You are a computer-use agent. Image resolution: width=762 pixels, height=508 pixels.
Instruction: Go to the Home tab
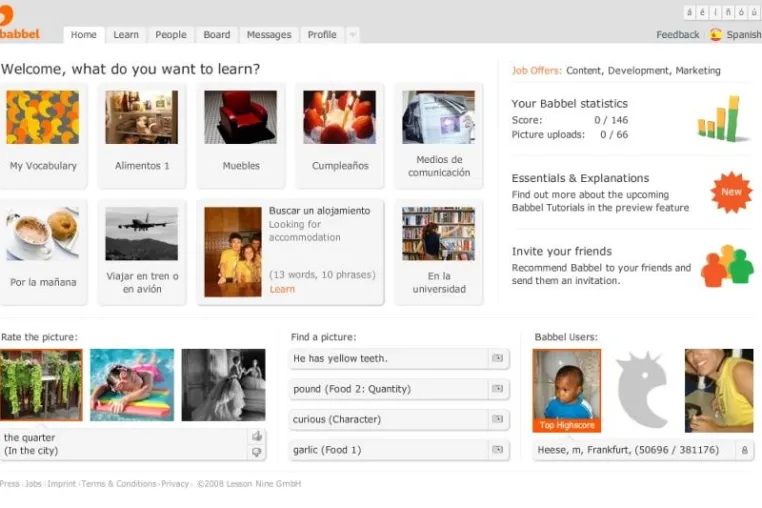click(x=84, y=35)
